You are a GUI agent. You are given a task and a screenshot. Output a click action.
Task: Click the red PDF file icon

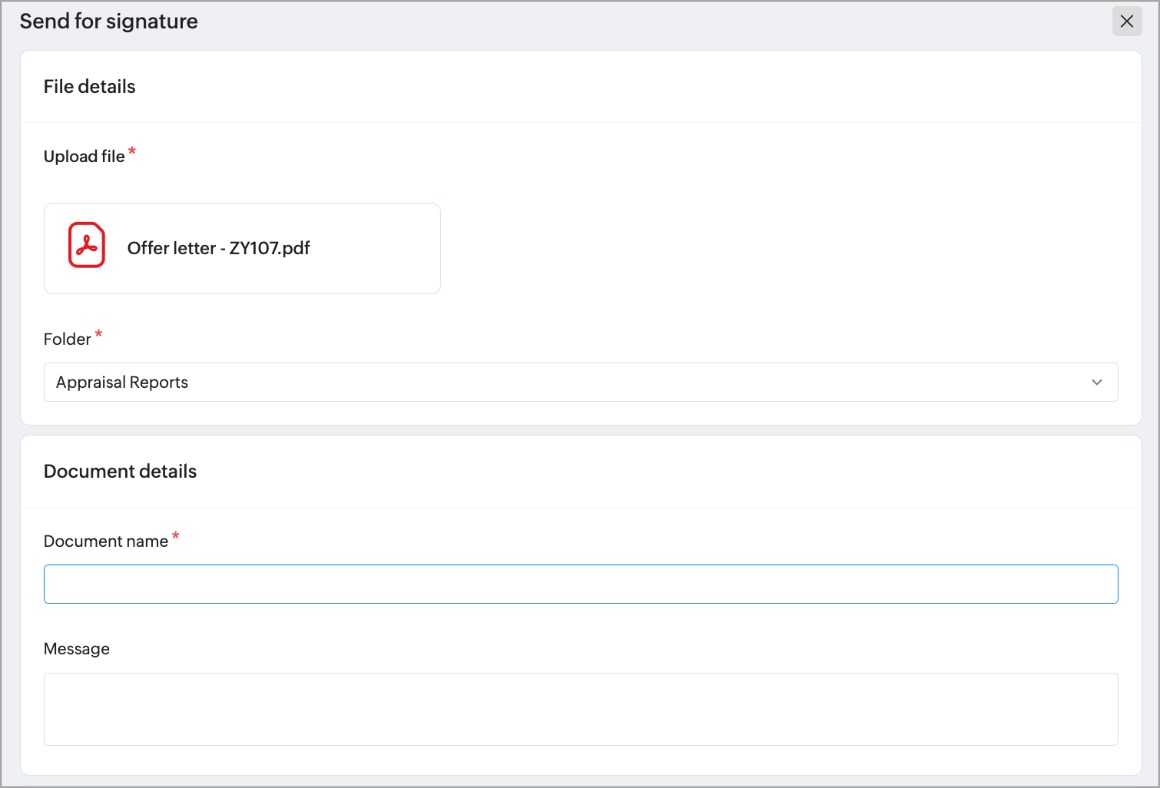pyautogui.click(x=87, y=246)
